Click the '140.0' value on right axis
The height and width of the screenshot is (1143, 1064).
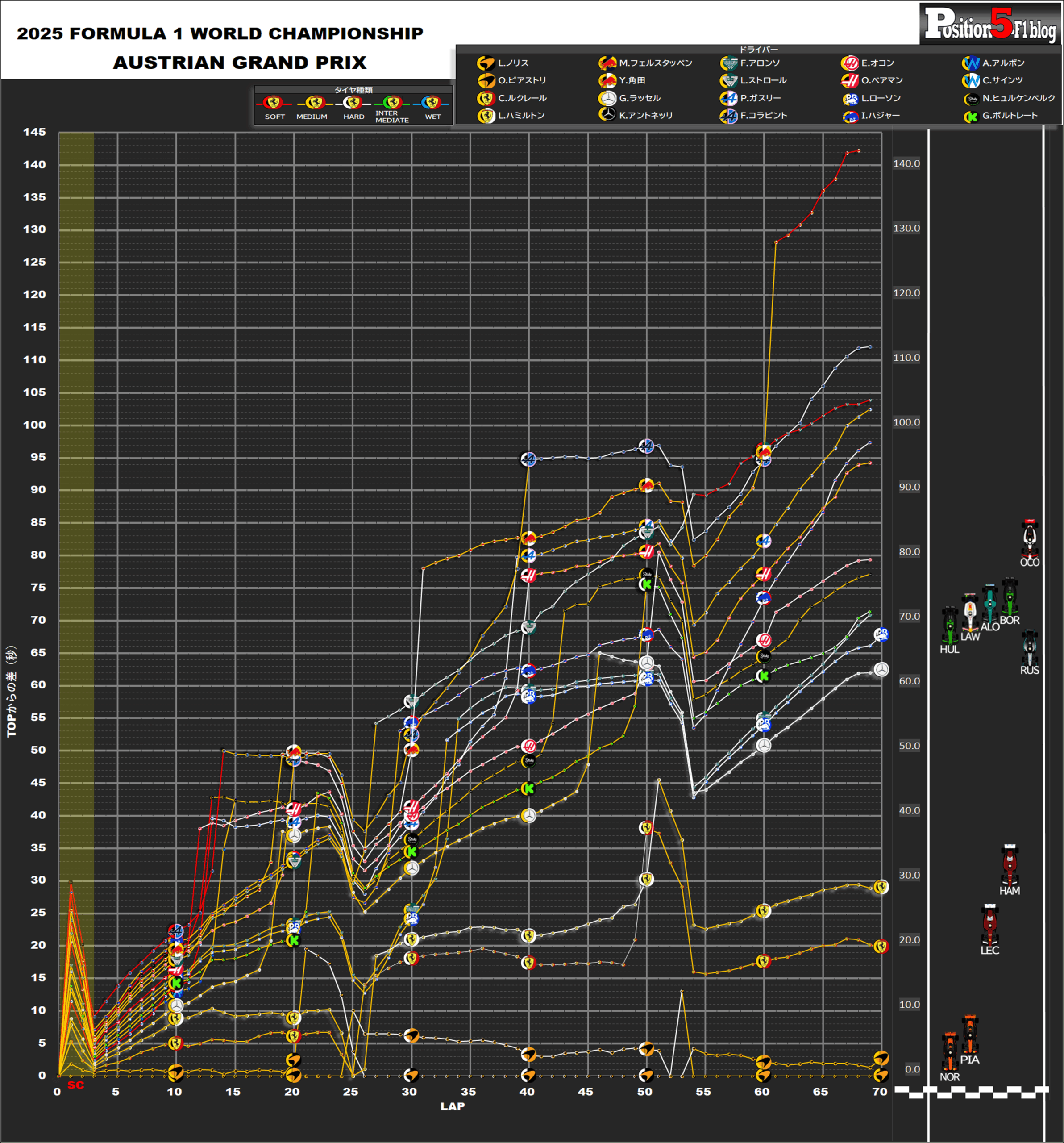click(906, 164)
